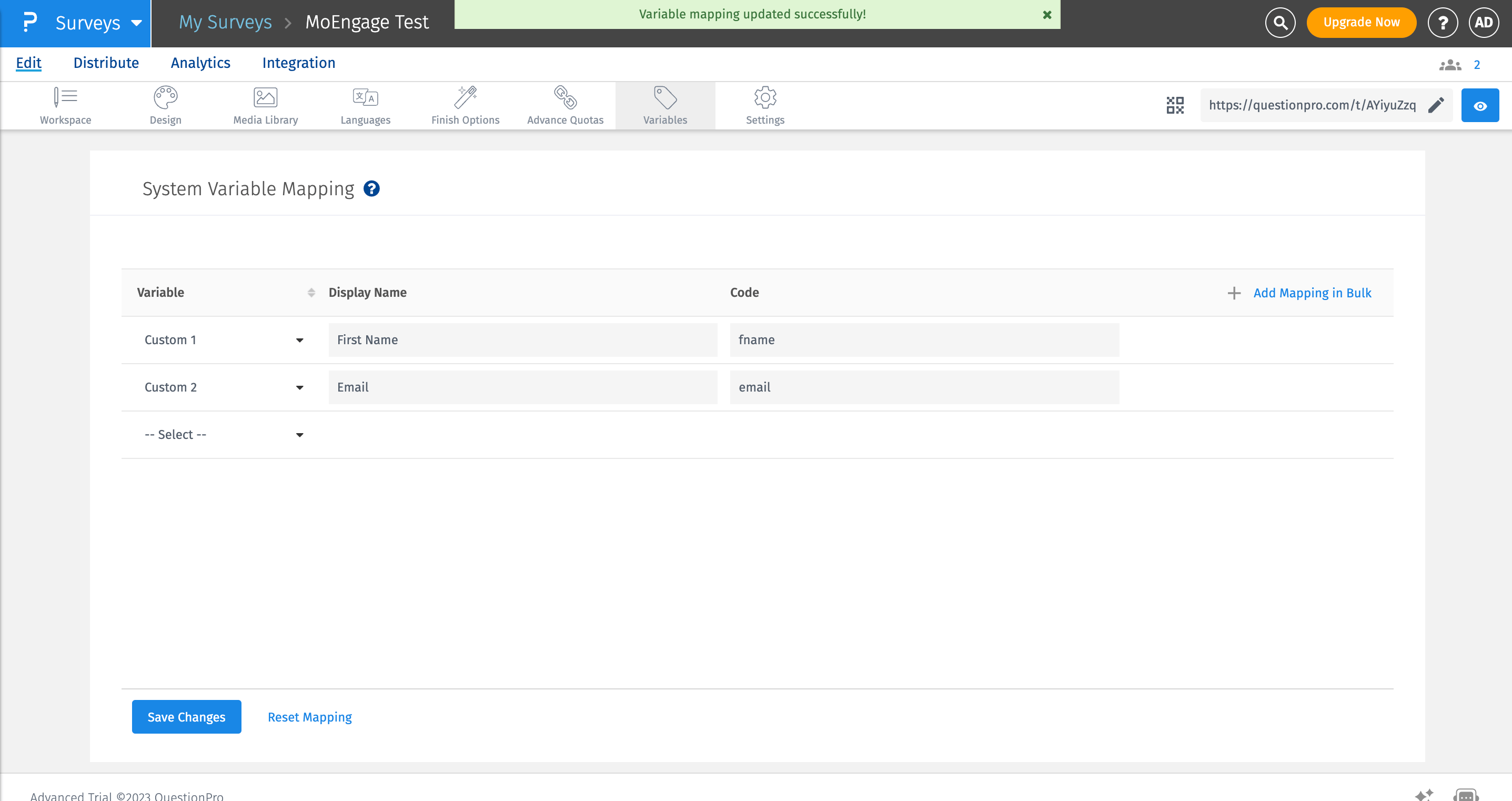
Task: Click the Display Name column header
Action: click(x=367, y=293)
